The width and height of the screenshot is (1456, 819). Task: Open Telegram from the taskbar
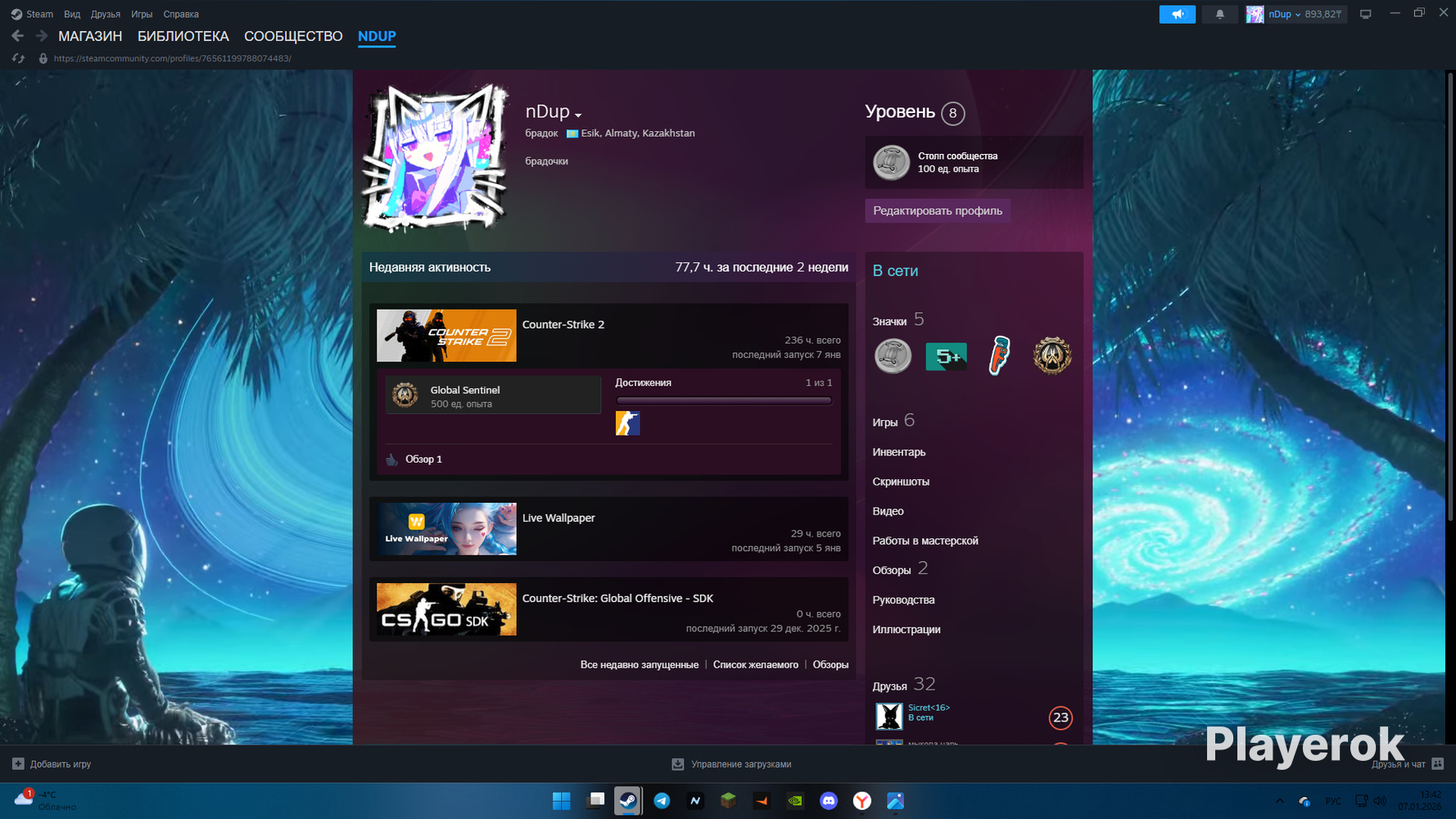tap(662, 801)
